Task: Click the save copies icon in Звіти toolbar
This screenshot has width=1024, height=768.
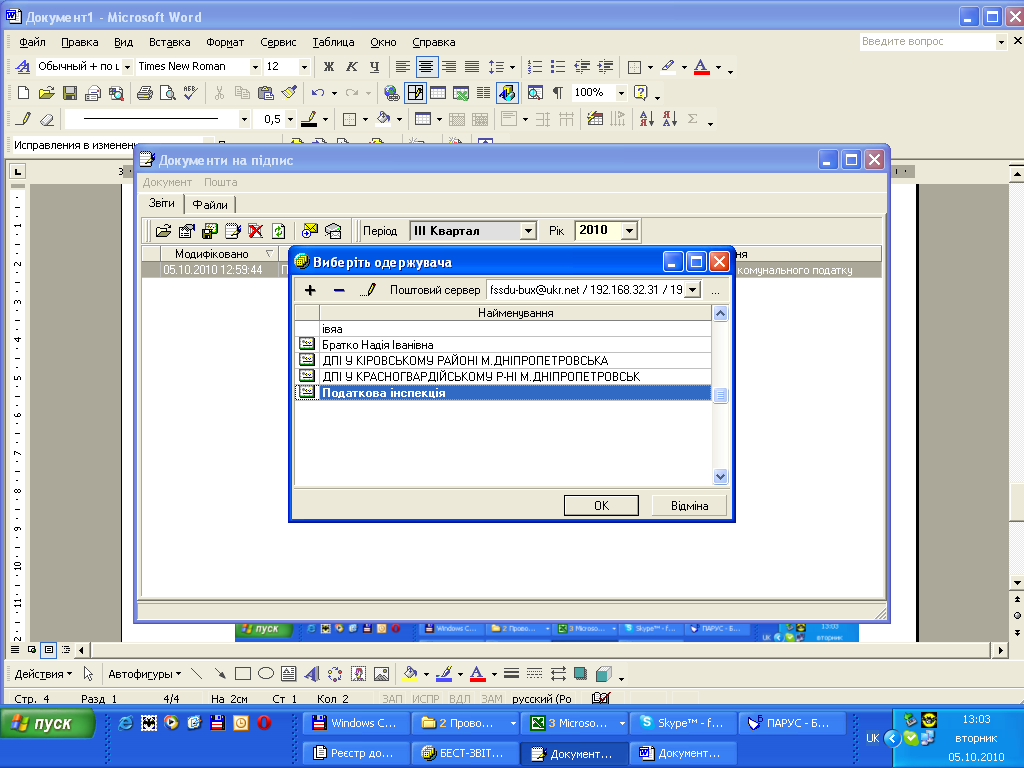Action: (x=210, y=231)
